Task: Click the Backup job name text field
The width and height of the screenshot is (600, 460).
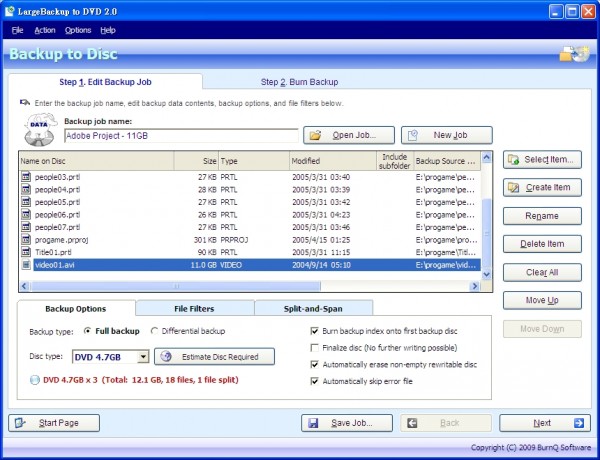Action: 180,135
